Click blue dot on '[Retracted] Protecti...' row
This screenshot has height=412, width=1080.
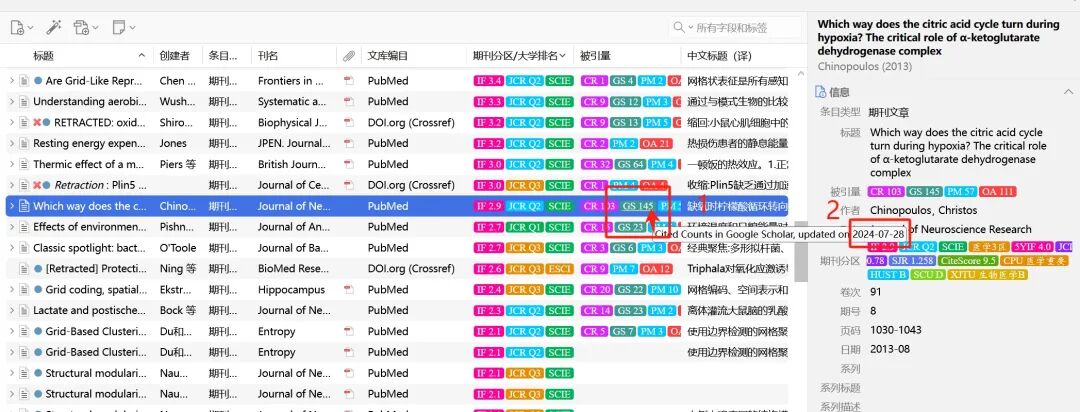(38, 269)
